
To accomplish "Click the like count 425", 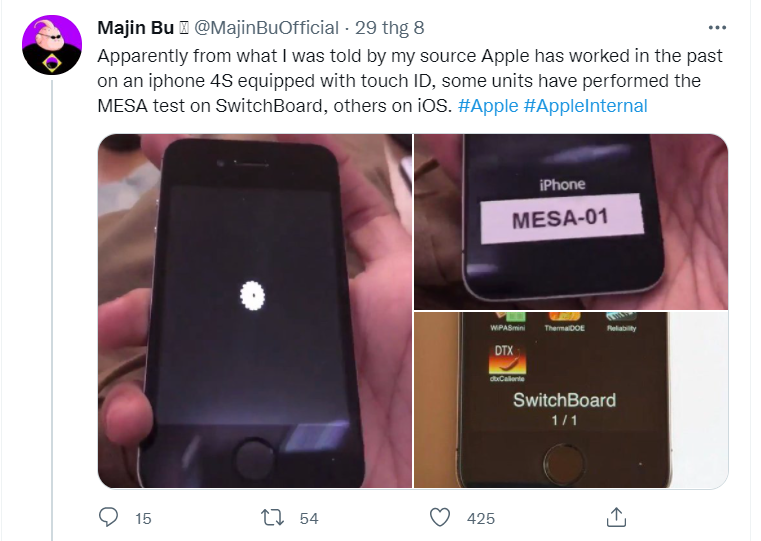I will click(480, 518).
